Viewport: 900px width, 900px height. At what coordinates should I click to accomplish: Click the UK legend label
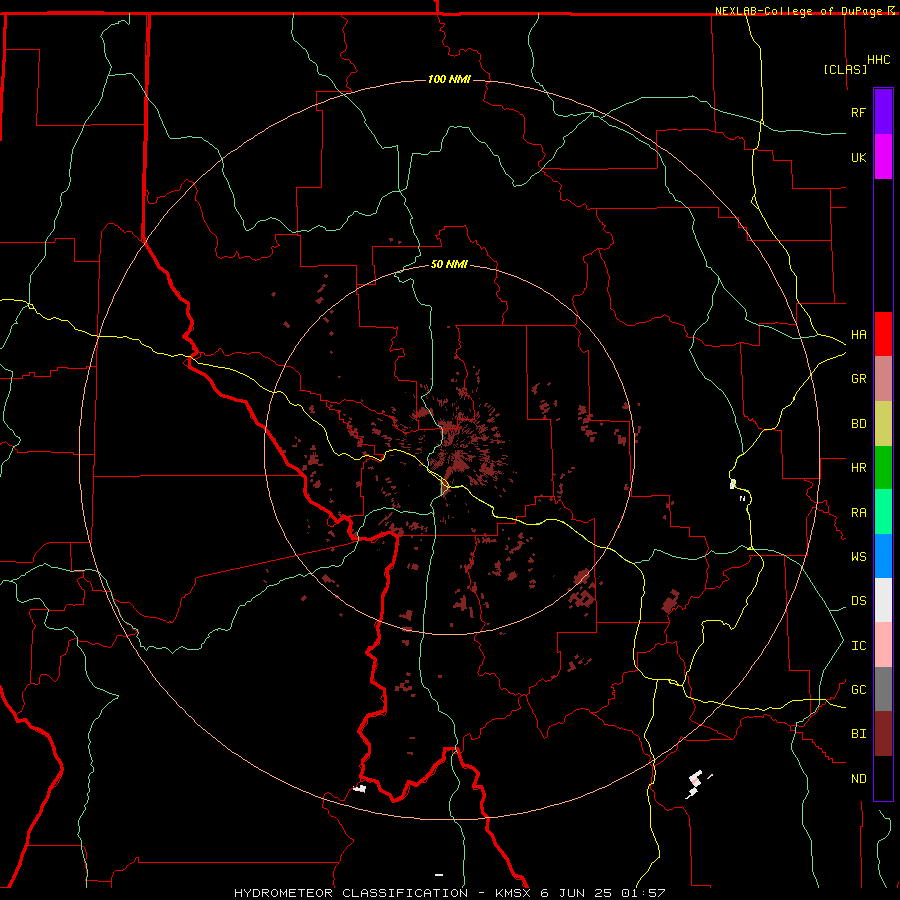858,157
